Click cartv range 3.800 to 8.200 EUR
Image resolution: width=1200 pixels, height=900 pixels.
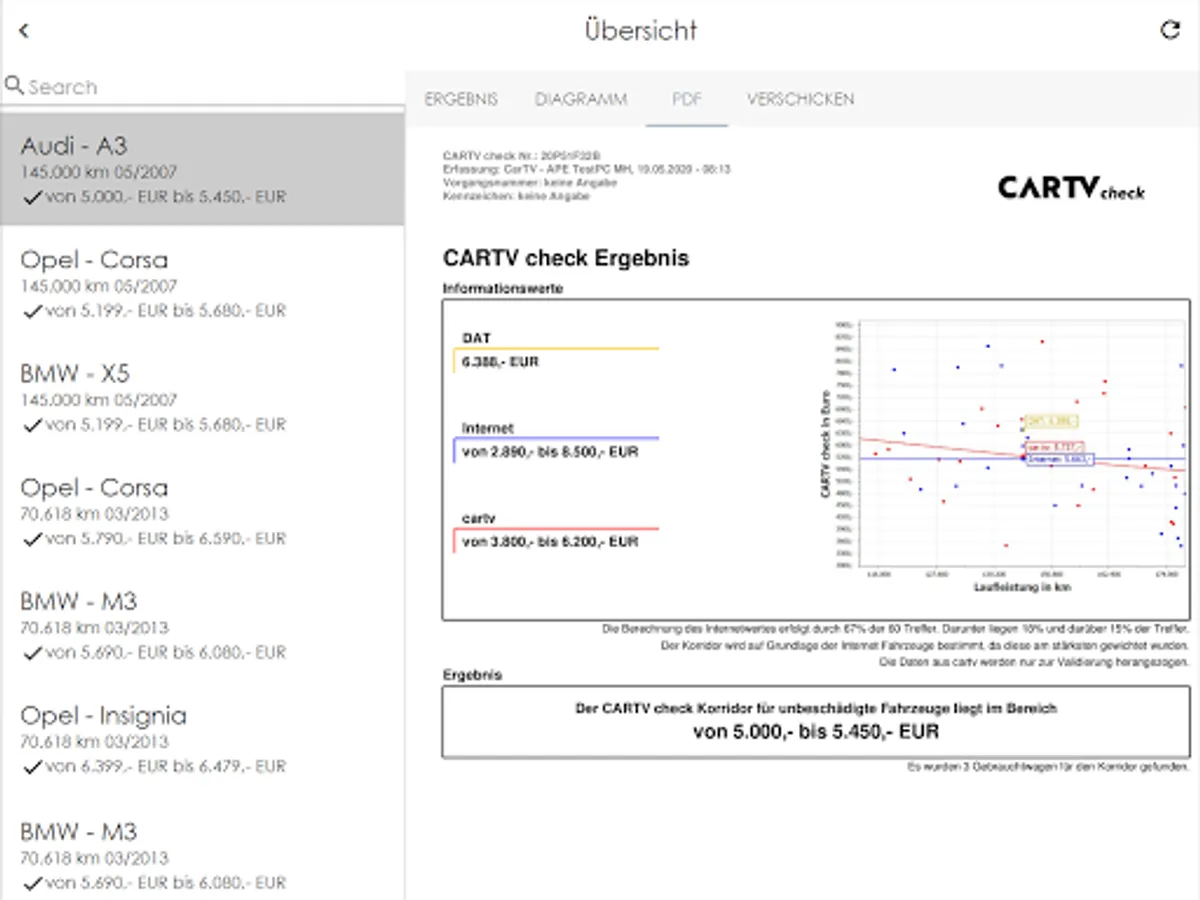(550, 542)
